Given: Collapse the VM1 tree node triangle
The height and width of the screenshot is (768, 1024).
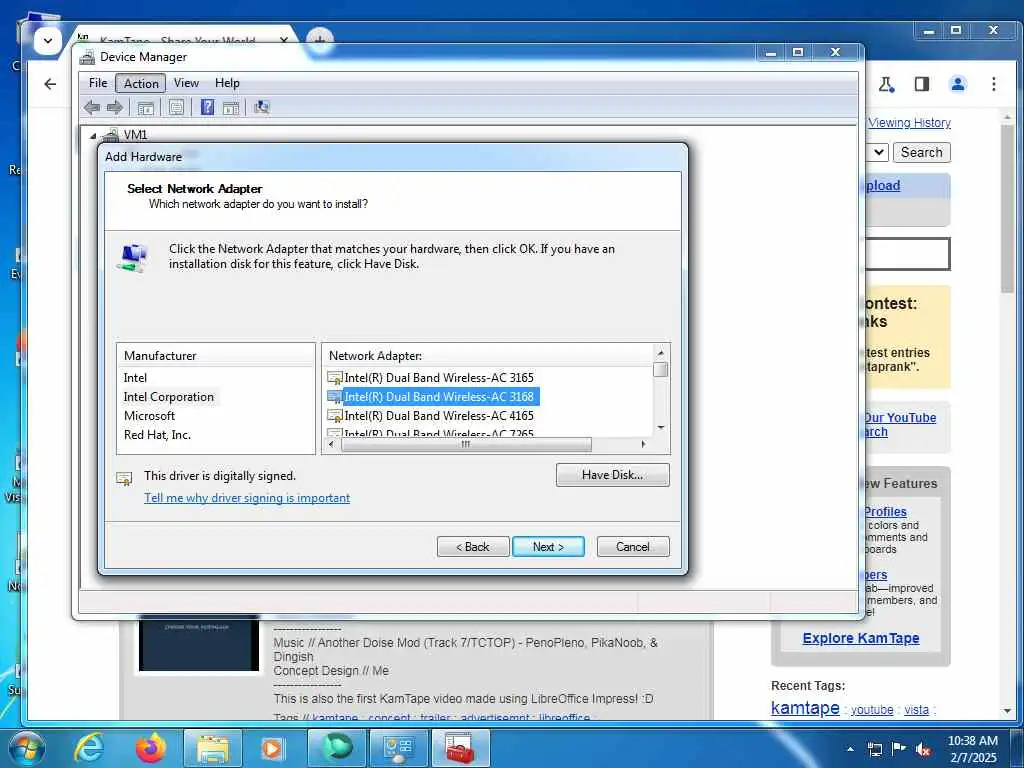Looking at the screenshot, I should tap(93, 136).
